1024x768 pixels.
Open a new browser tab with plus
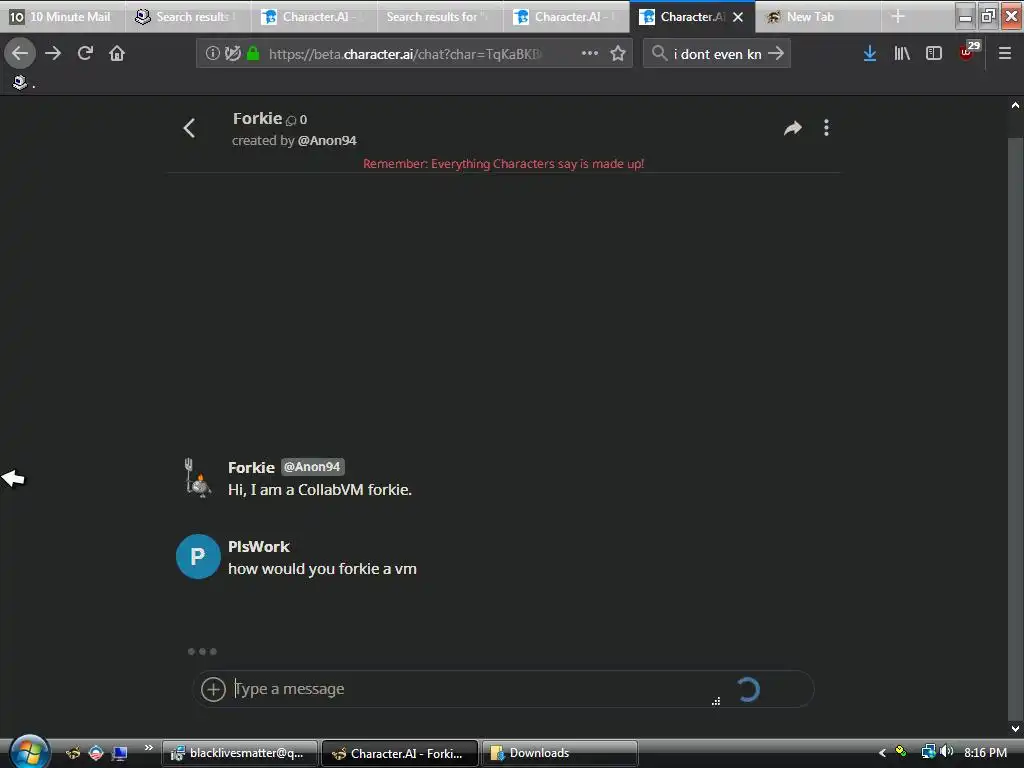[x=898, y=17]
